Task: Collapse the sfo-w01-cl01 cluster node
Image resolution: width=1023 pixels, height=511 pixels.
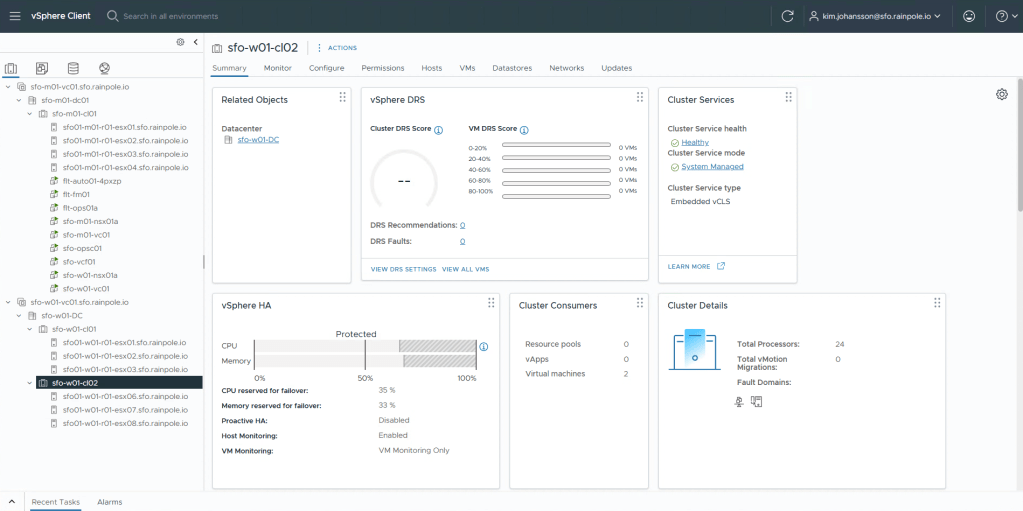Action: [x=30, y=329]
